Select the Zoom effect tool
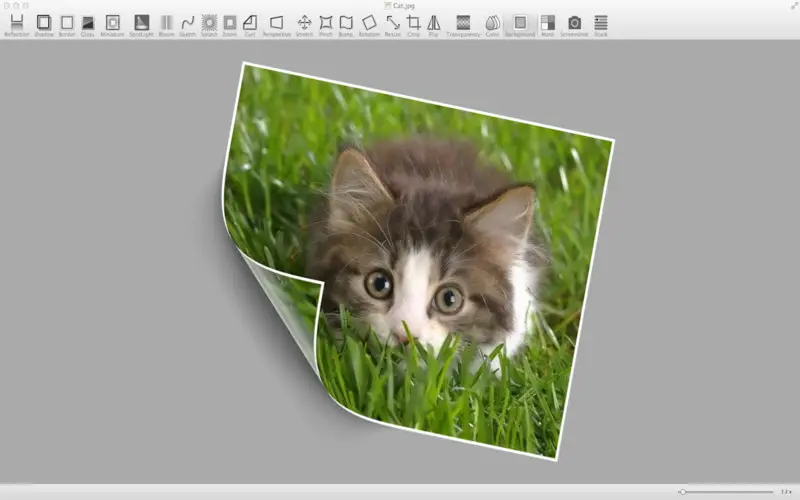Image resolution: width=800 pixels, height=500 pixels. (230, 26)
